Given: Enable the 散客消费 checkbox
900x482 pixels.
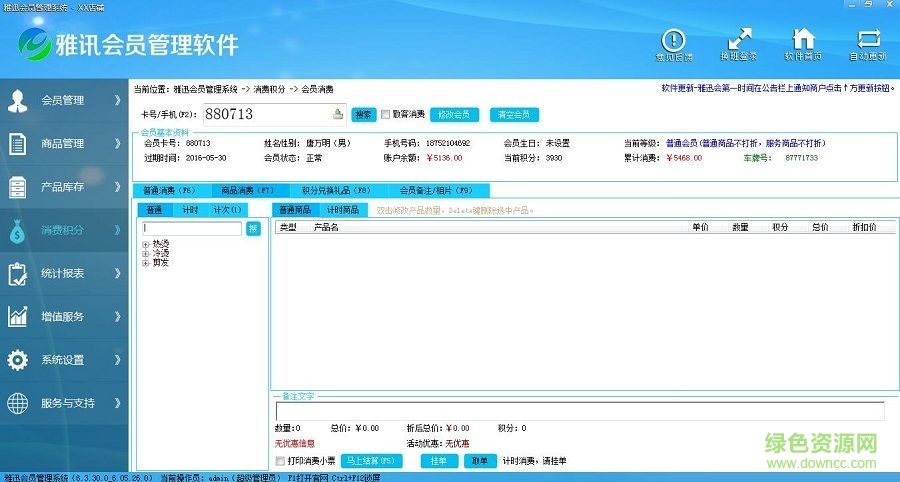Looking at the screenshot, I should pos(385,114).
